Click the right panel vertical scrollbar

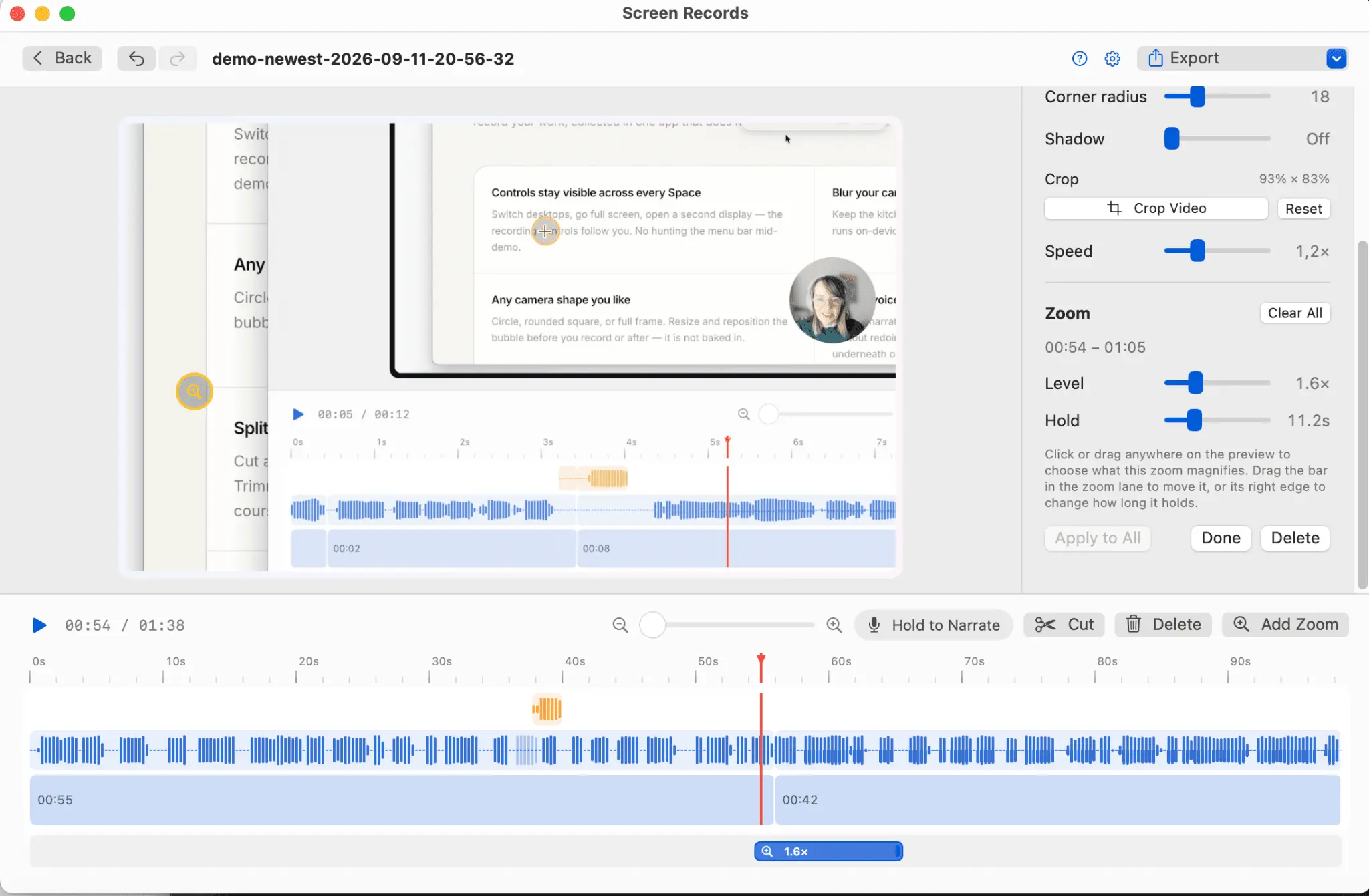[1362, 414]
